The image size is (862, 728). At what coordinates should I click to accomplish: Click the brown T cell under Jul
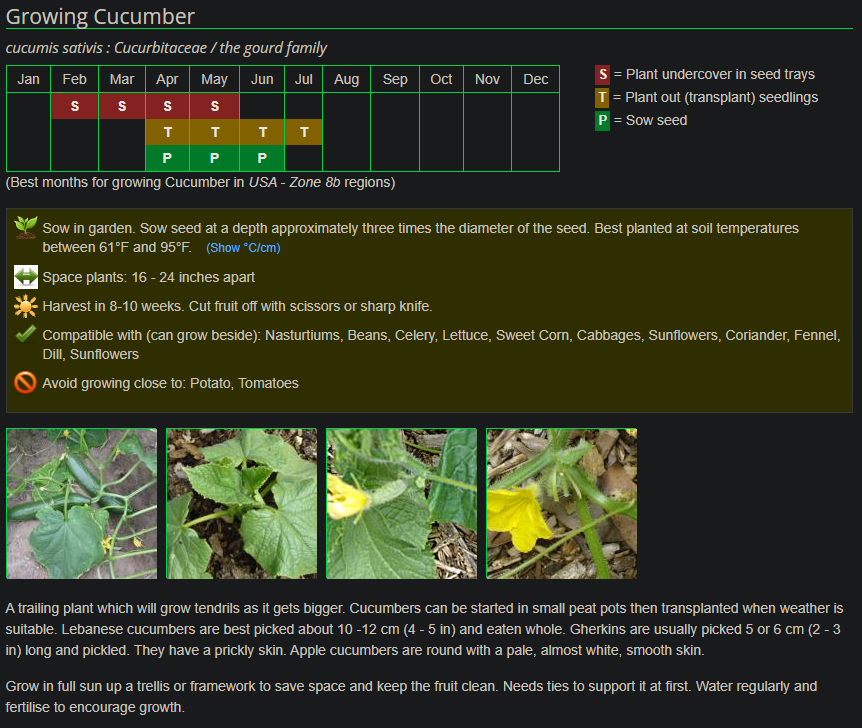(304, 132)
